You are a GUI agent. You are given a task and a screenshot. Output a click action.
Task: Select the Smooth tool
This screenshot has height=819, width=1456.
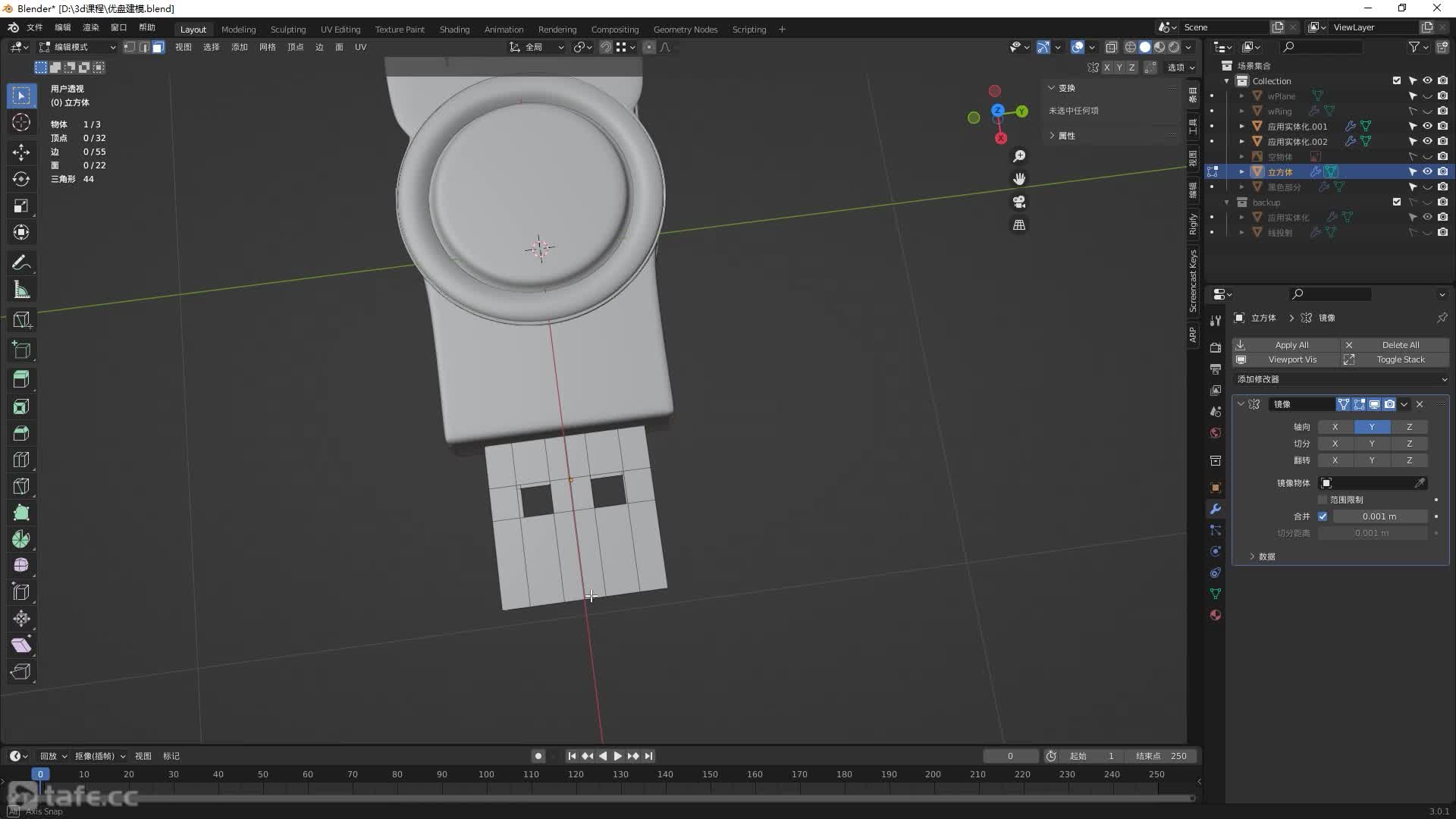[21, 566]
